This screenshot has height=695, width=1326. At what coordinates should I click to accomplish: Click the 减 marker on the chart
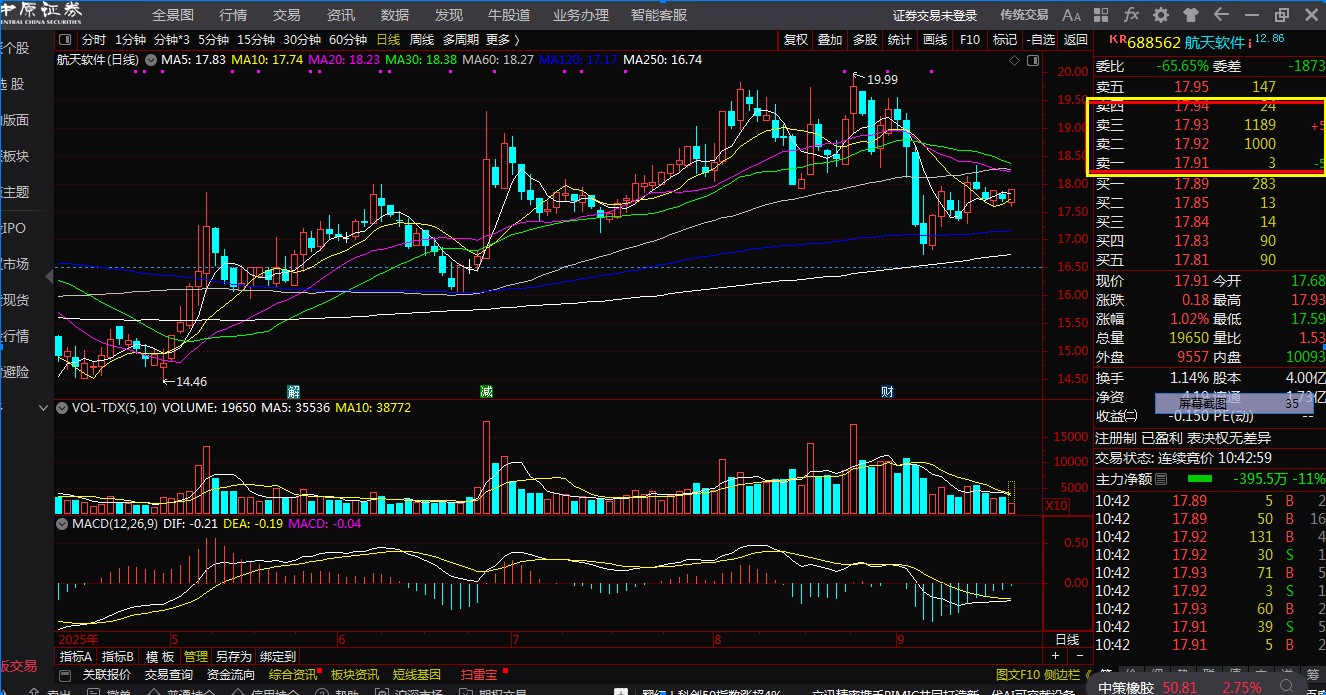coord(486,391)
